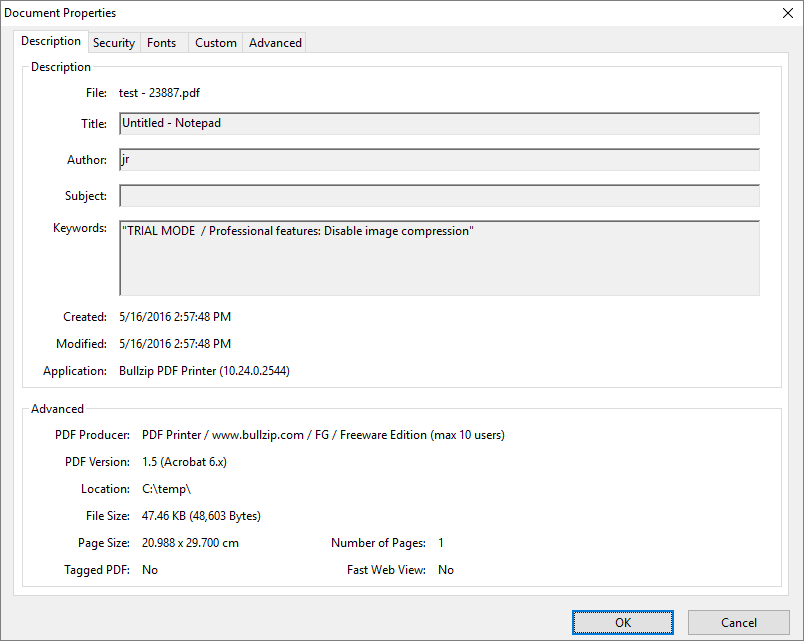This screenshot has height=641, width=804.
Task: Click the Location path C:\temp\
Action: 167,489
